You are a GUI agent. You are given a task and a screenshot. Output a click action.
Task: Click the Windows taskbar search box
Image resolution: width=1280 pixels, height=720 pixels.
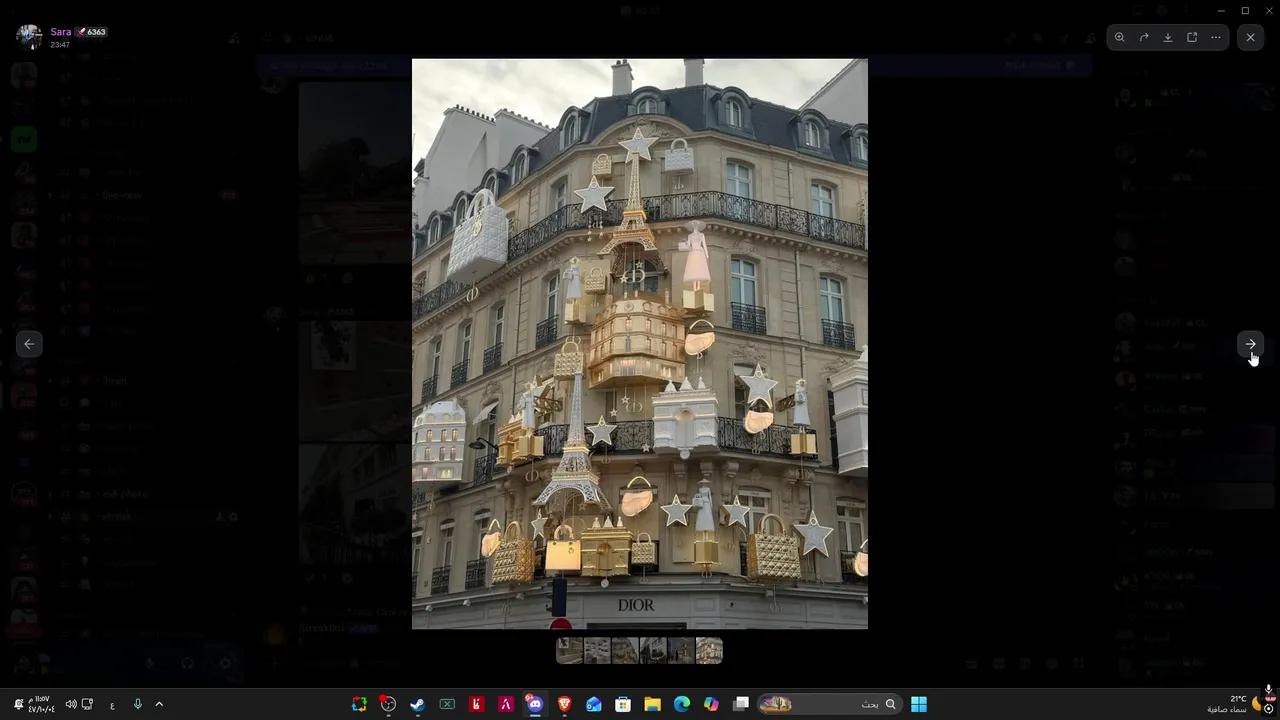pos(828,704)
